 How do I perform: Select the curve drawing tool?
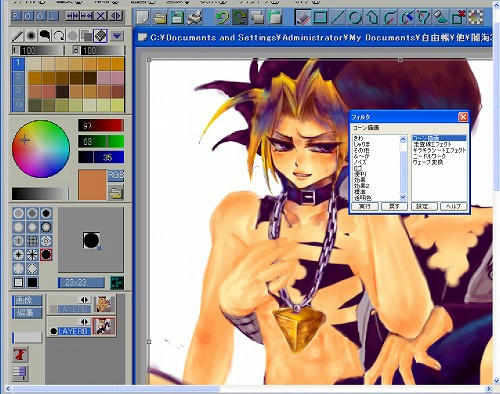pyautogui.click(x=389, y=17)
